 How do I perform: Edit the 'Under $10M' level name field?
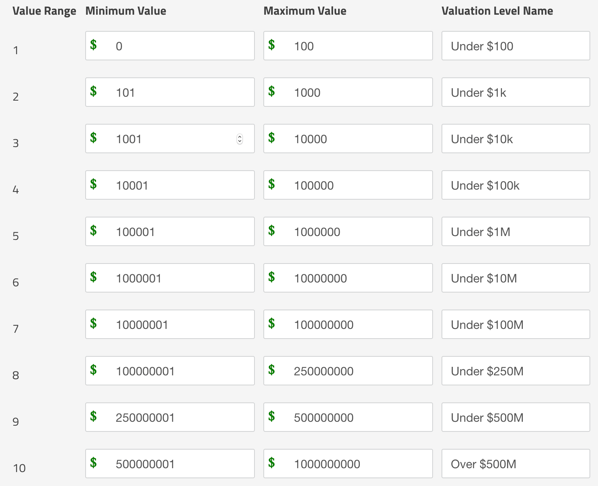[516, 278]
